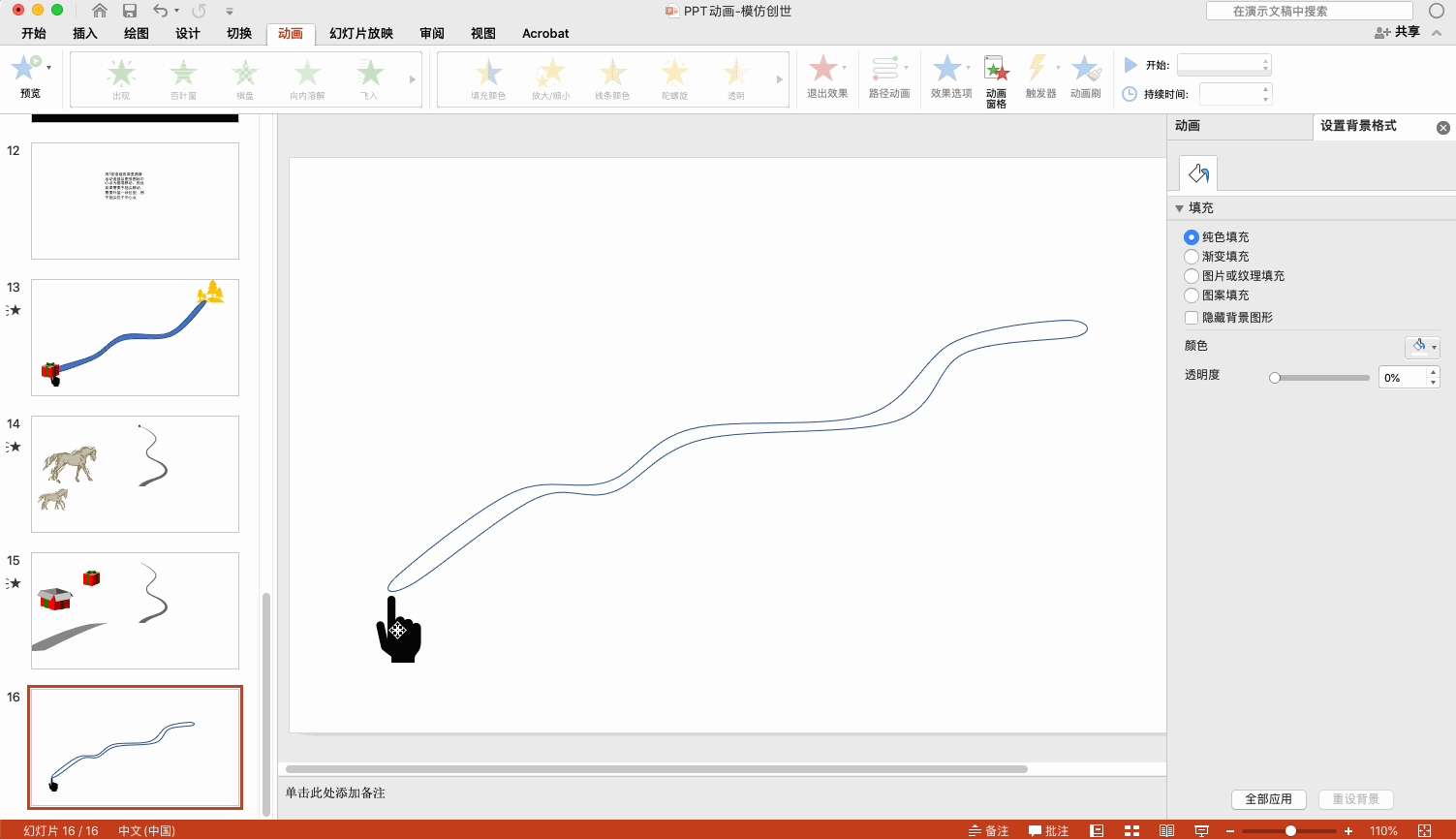Open the 幻灯片放映 (Slide Show) ribbon tab
The width and height of the screenshot is (1456, 839).
pos(361,33)
